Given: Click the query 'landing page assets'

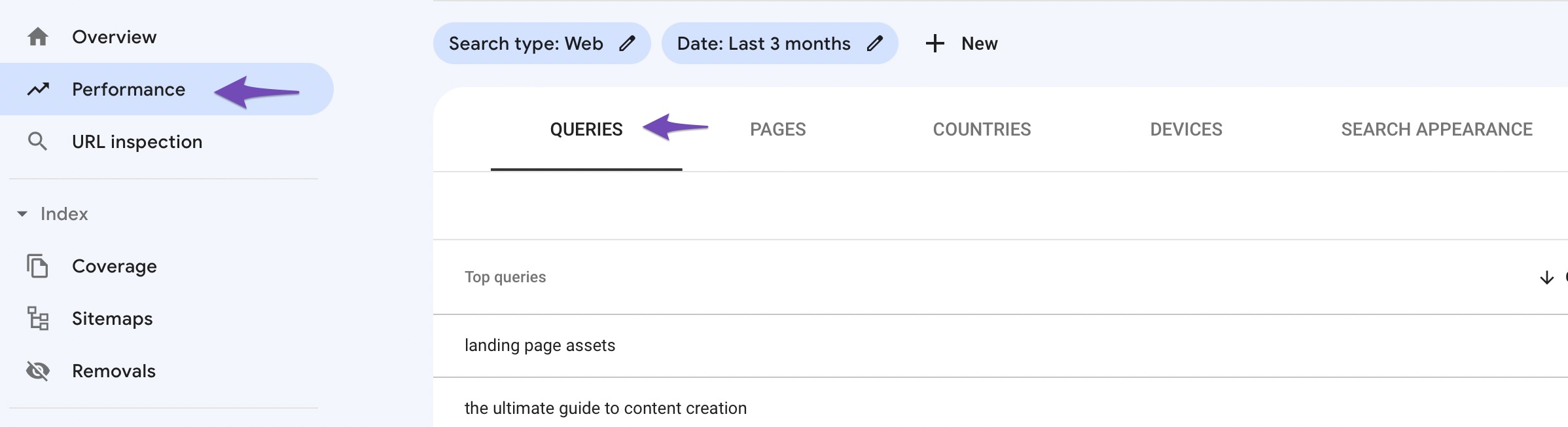Looking at the screenshot, I should (x=540, y=345).
